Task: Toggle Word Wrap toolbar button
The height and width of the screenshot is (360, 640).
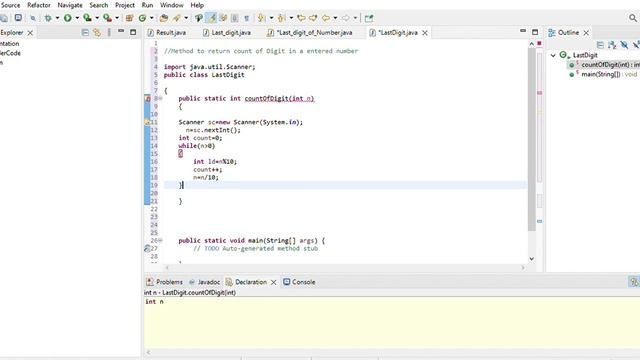Action: pyautogui.click(x=223, y=18)
